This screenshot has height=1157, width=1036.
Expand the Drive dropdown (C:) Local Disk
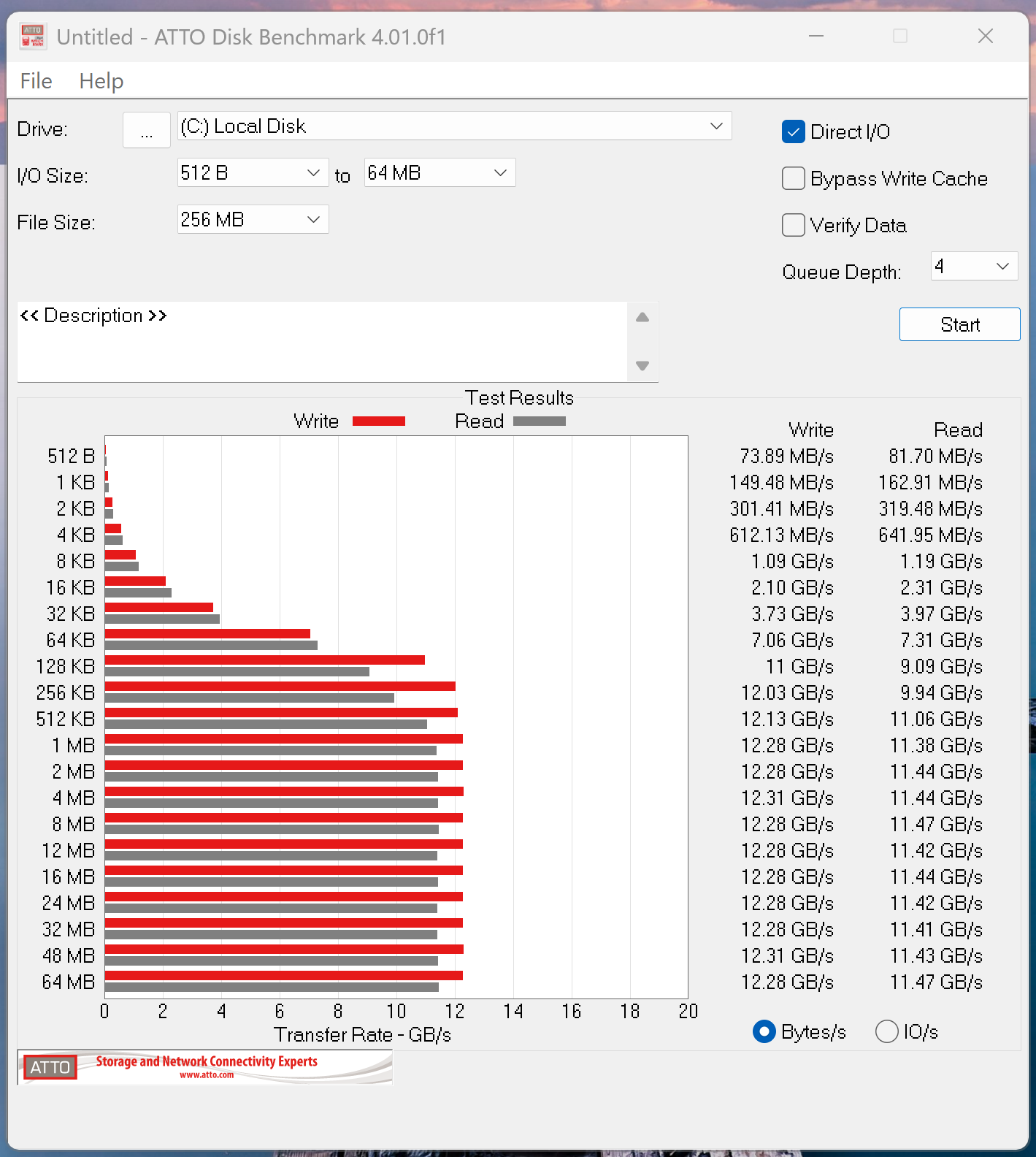tap(454, 126)
